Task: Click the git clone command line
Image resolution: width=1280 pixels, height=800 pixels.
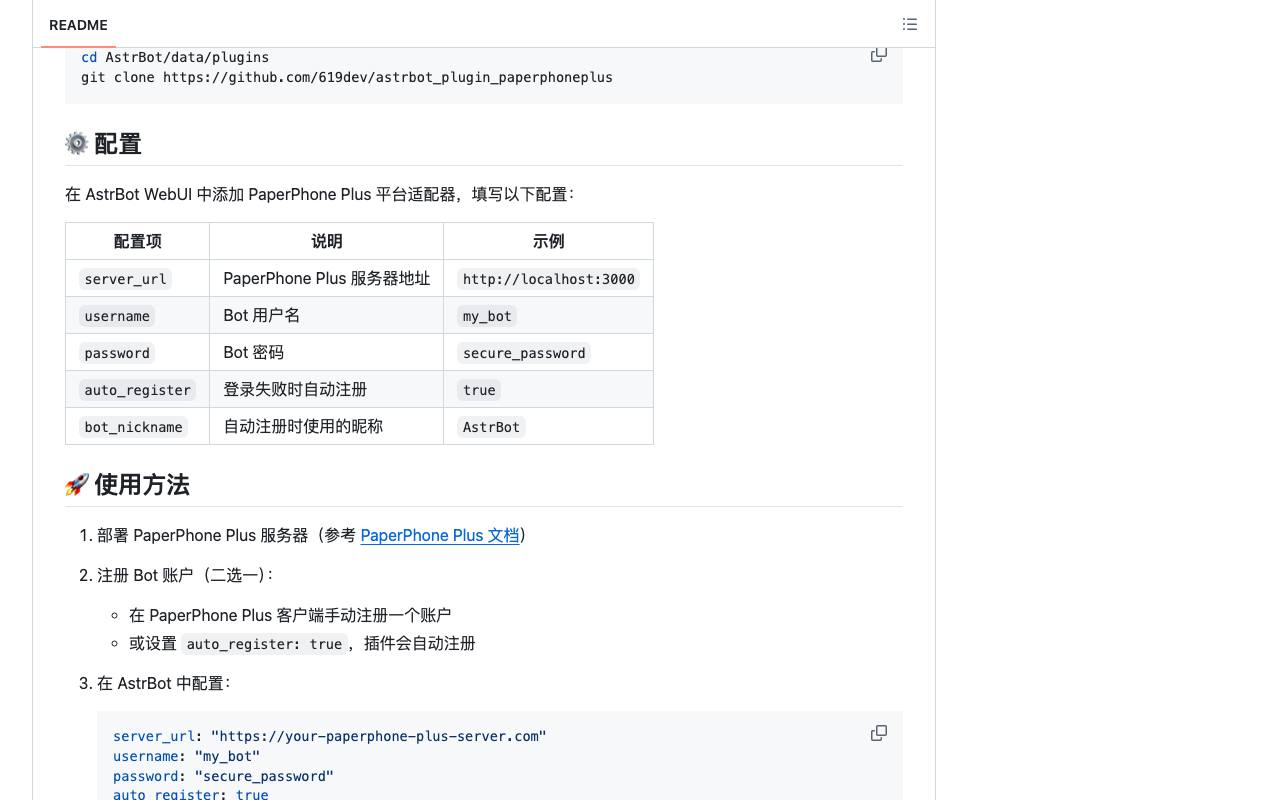Action: [x=347, y=77]
